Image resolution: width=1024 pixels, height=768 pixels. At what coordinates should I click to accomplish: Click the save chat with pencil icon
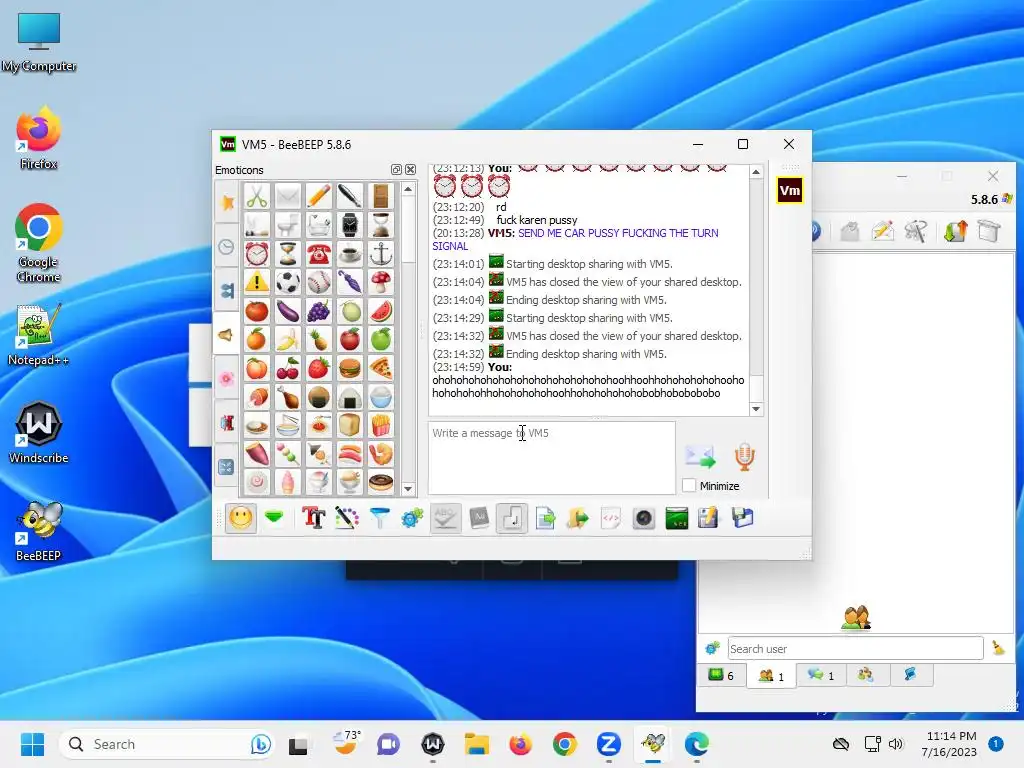709,519
